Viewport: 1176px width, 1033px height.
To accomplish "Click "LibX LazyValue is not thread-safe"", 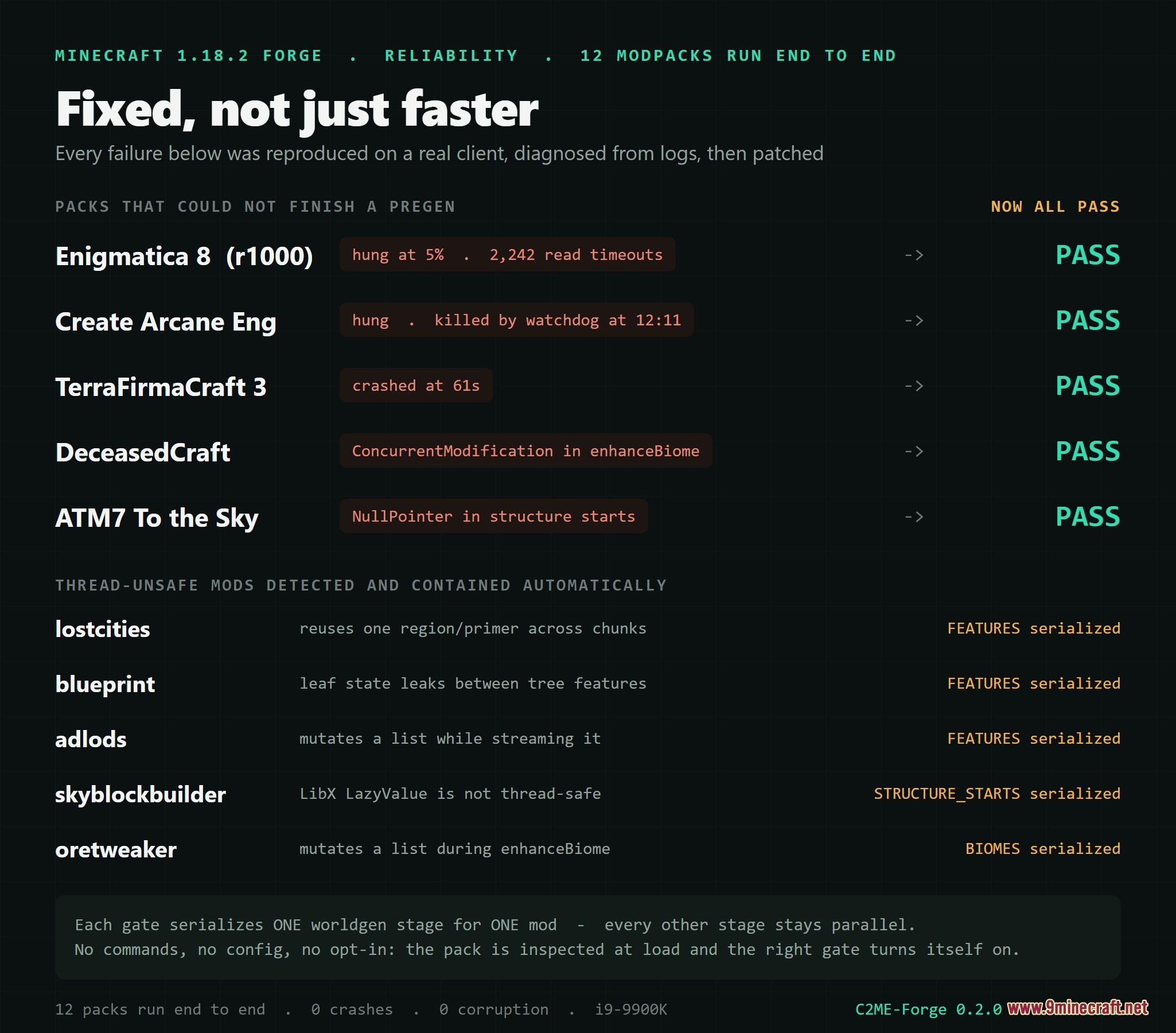I will pyautogui.click(x=450, y=794).
